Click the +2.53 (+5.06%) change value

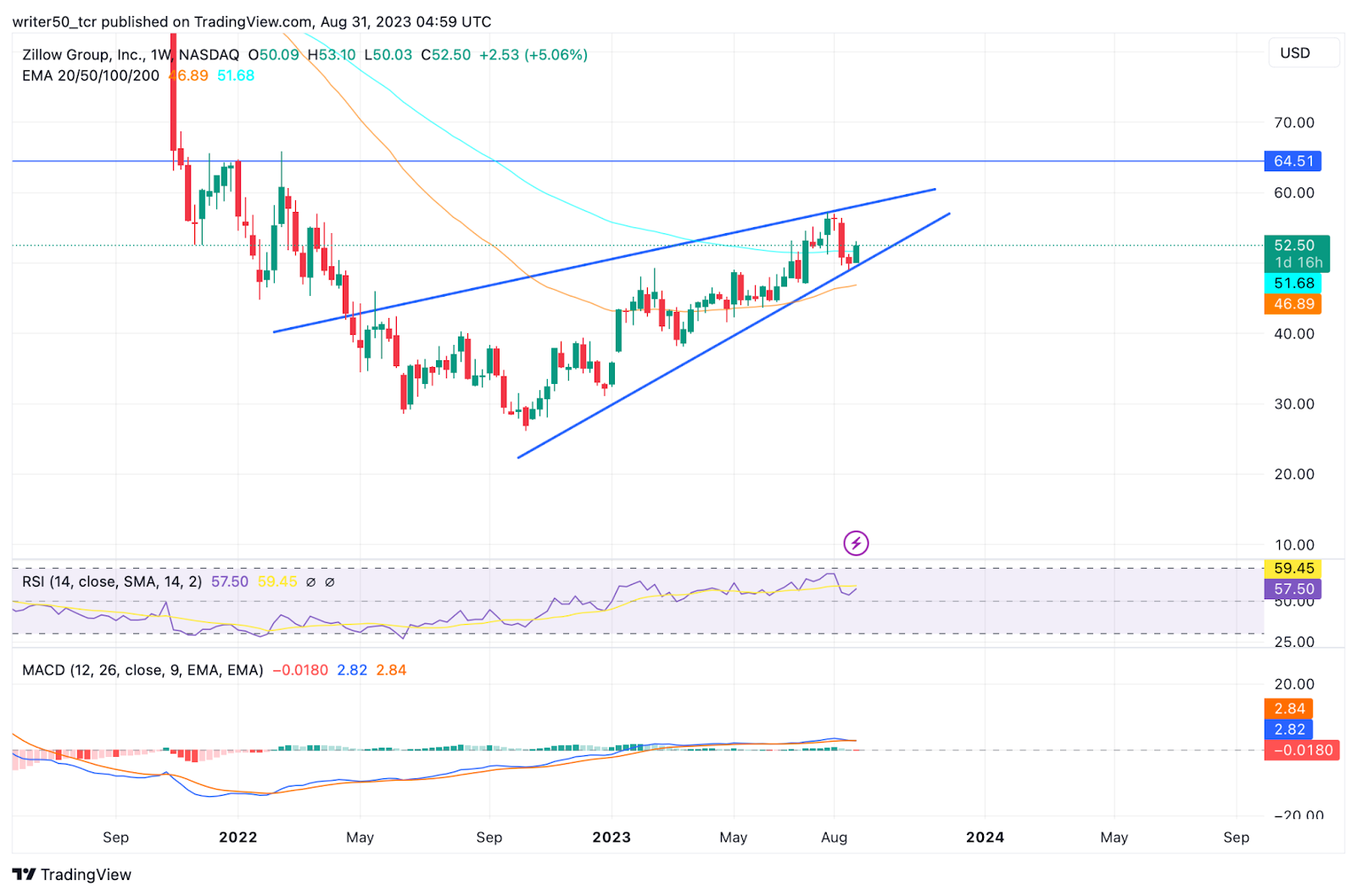533,54
